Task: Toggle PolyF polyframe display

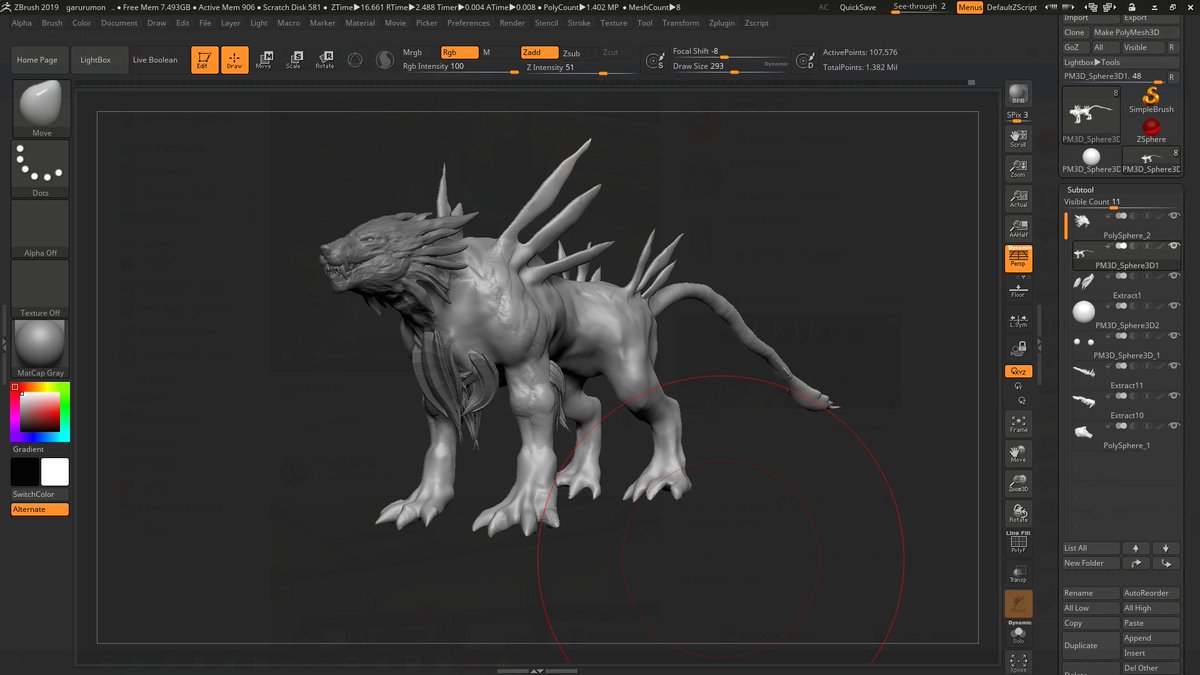Action: click(x=1018, y=544)
